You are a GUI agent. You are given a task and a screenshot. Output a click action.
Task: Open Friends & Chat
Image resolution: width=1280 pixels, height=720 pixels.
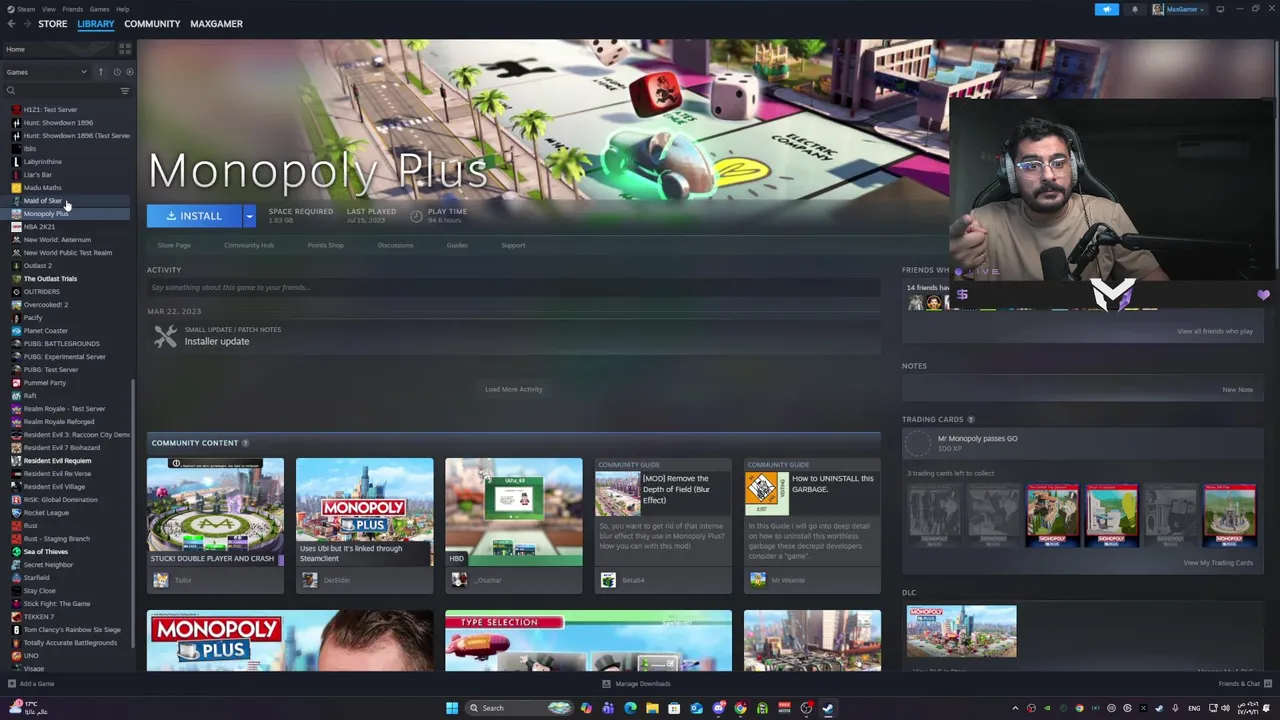click(x=1243, y=684)
